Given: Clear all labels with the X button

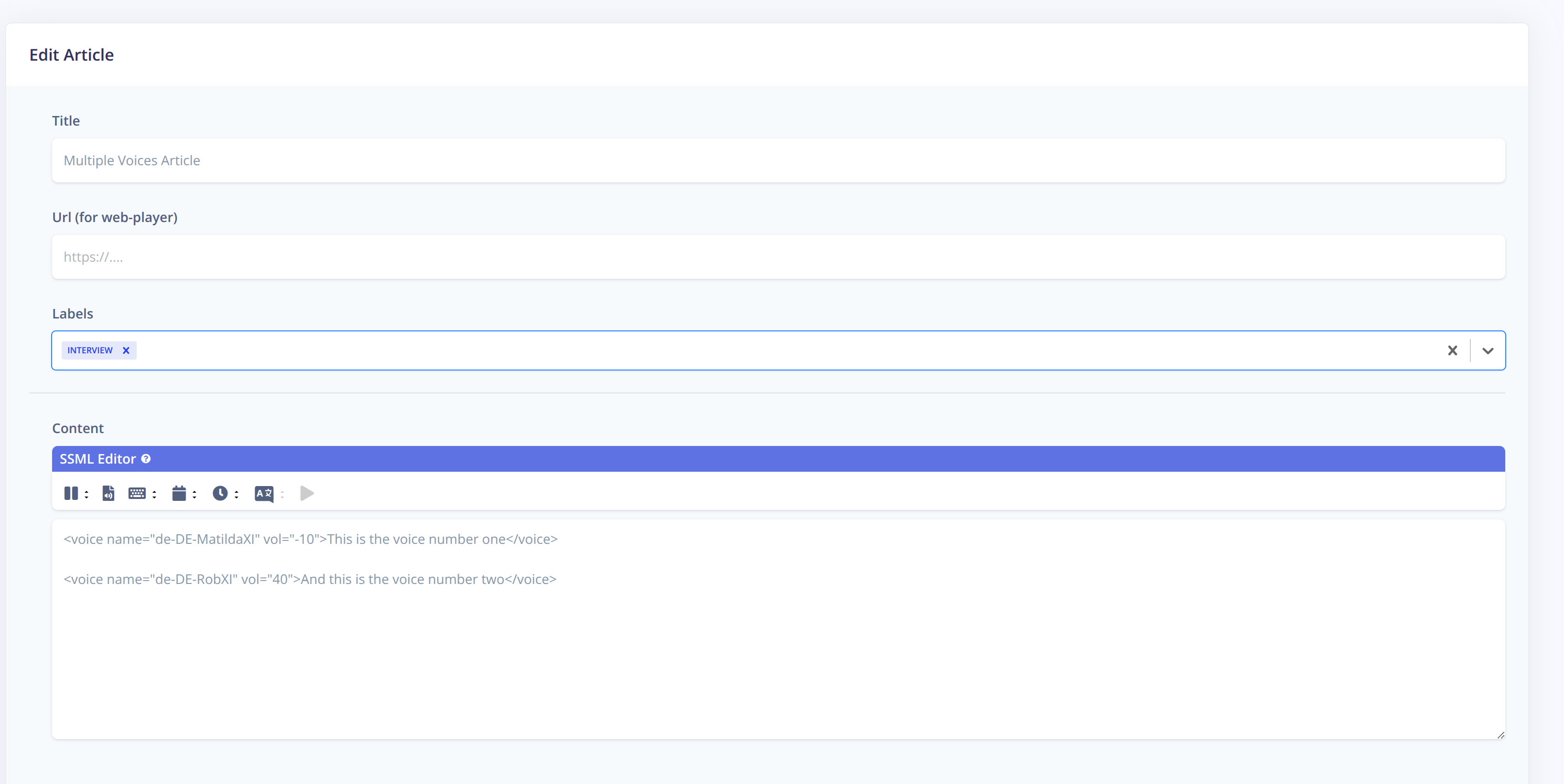Looking at the screenshot, I should point(1452,351).
